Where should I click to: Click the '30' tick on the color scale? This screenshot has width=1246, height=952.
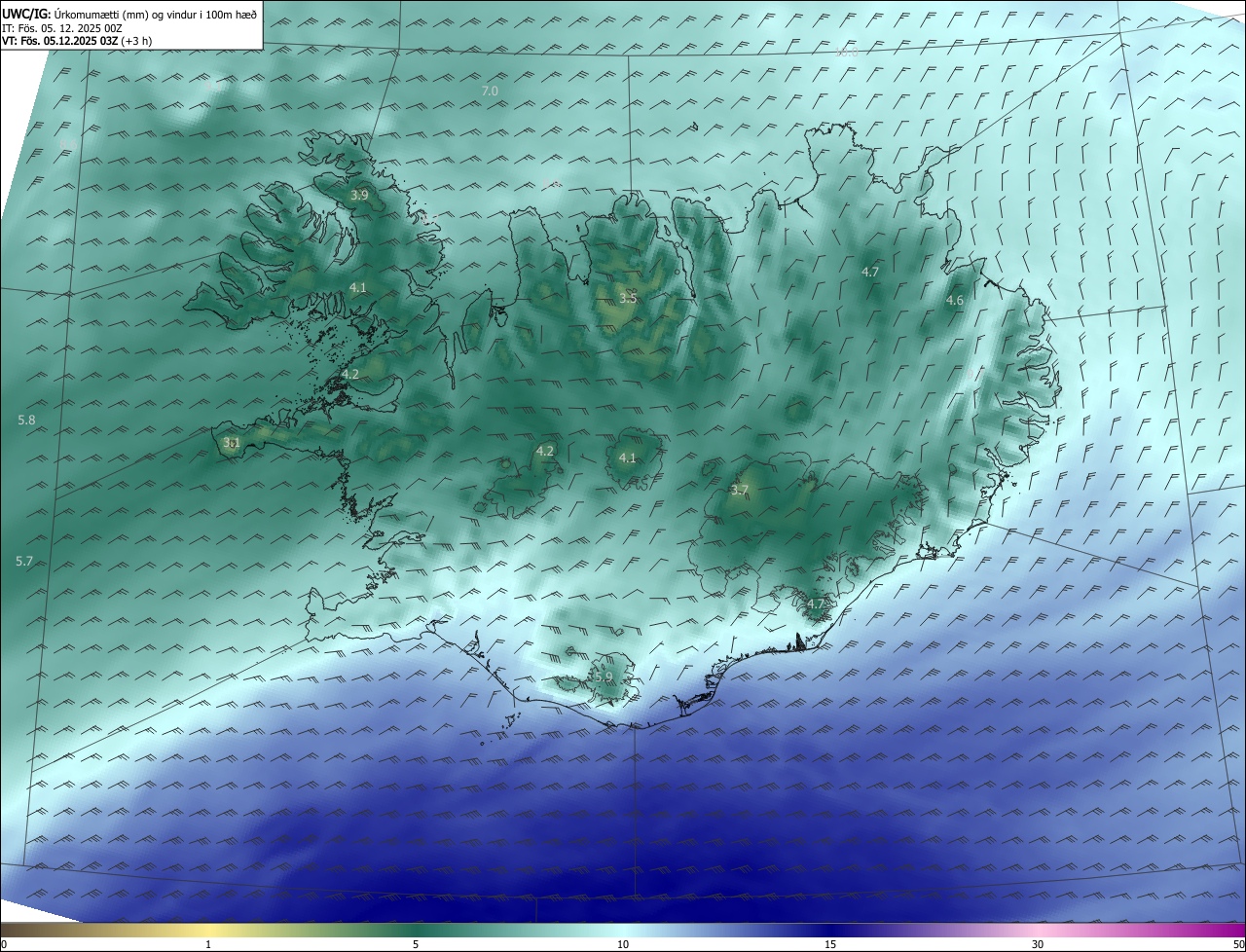pos(1038,944)
